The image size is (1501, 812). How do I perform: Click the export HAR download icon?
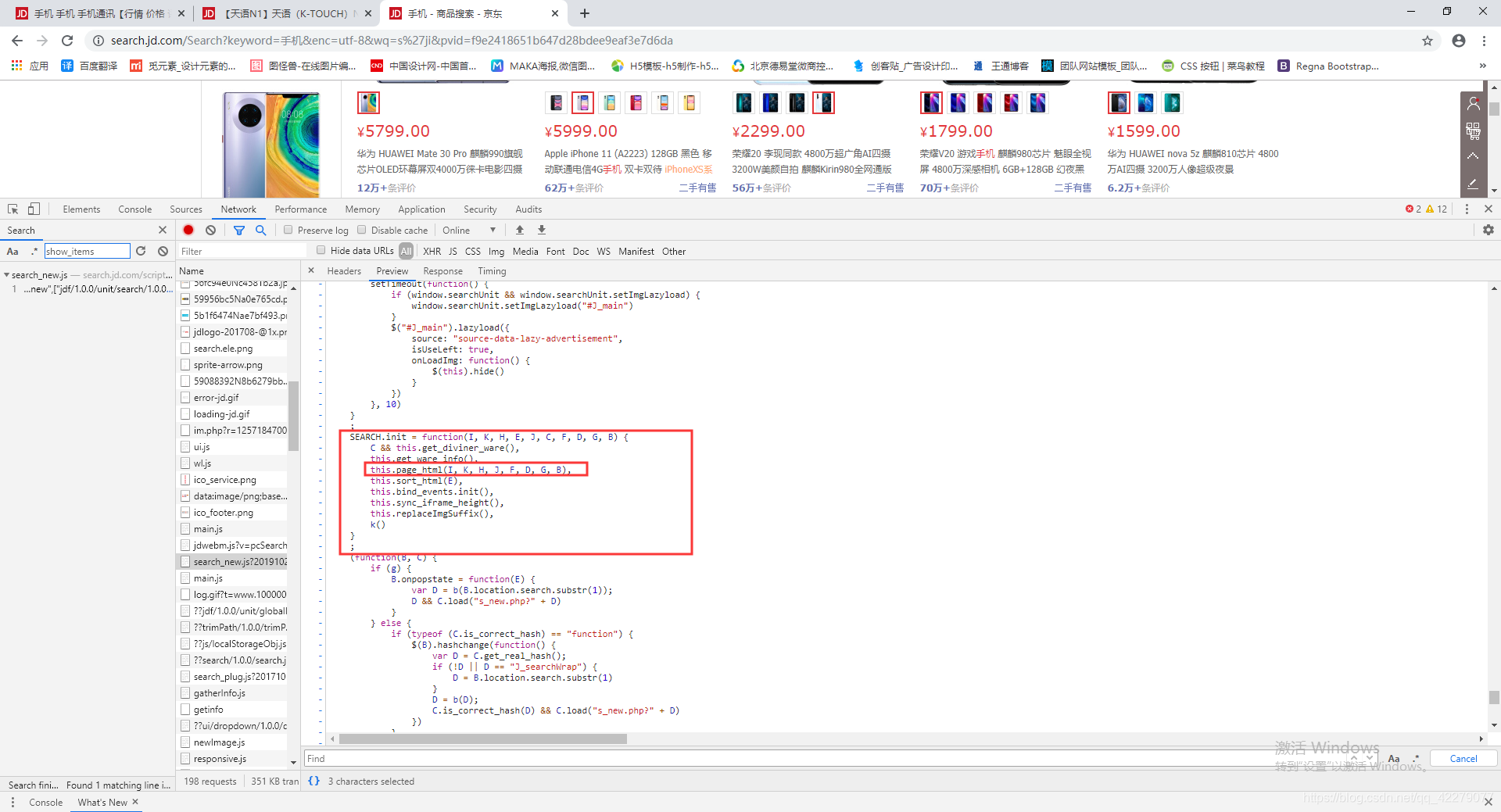pyautogui.click(x=542, y=230)
